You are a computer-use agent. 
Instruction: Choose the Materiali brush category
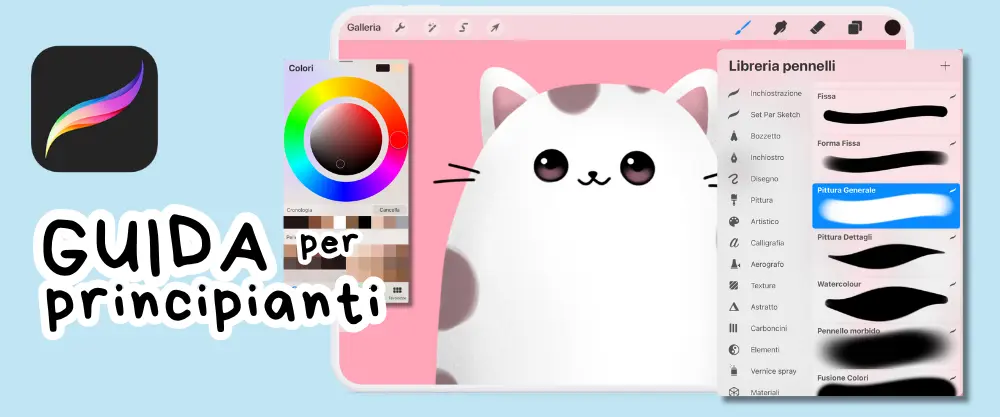[754, 392]
